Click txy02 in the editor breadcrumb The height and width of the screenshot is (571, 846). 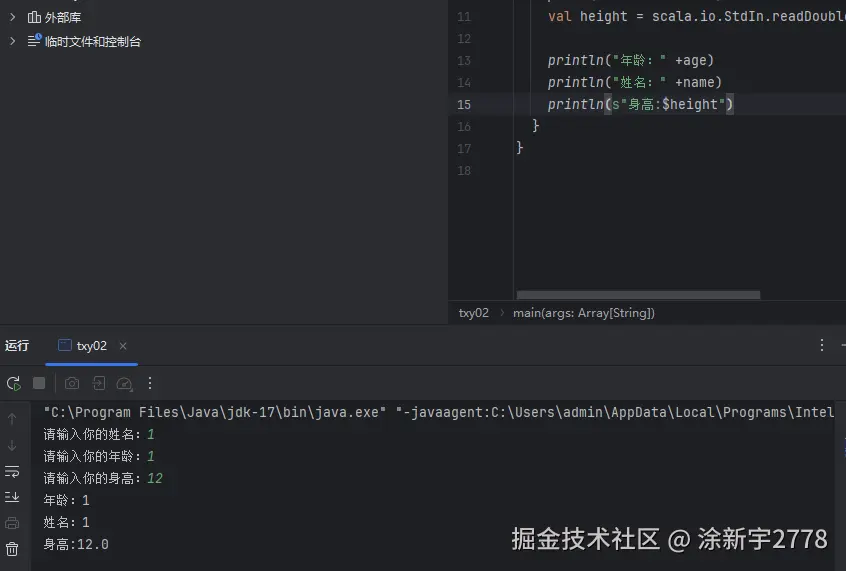click(474, 313)
